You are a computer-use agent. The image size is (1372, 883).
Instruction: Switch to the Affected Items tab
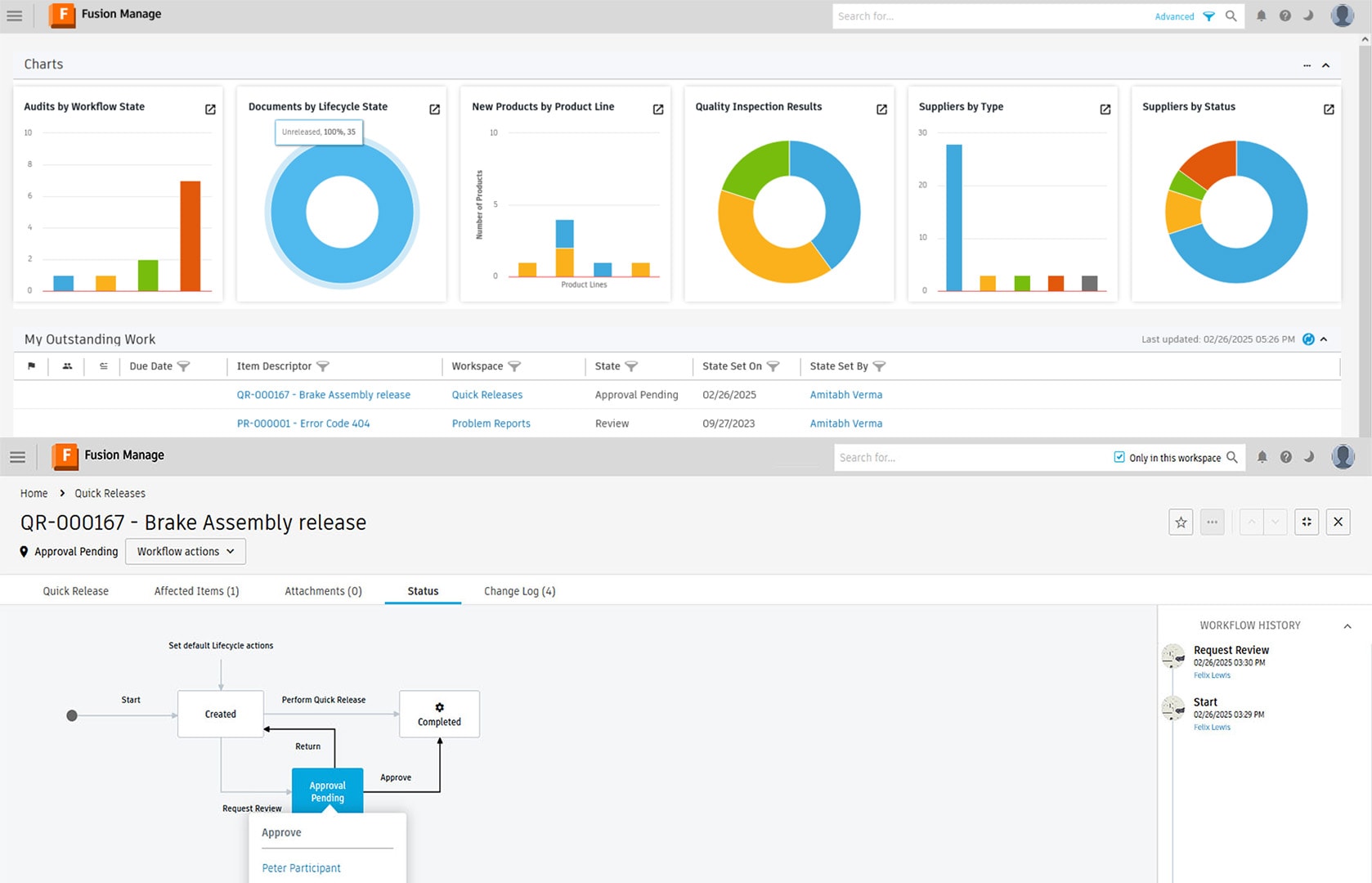coord(196,591)
